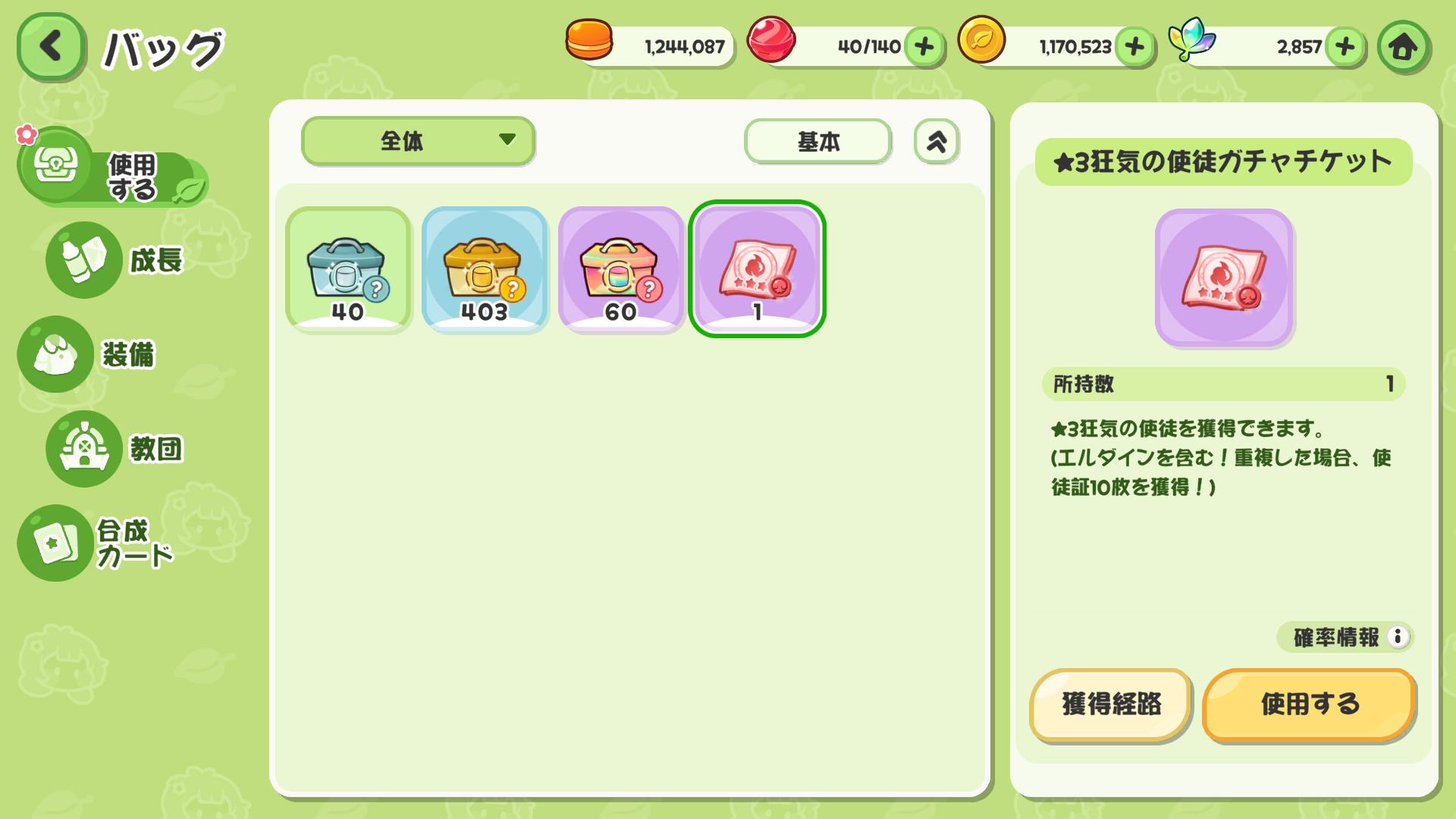This screenshot has width=1456, height=819.
Task: Switch to the 装備 category tab
Action: pos(87,354)
